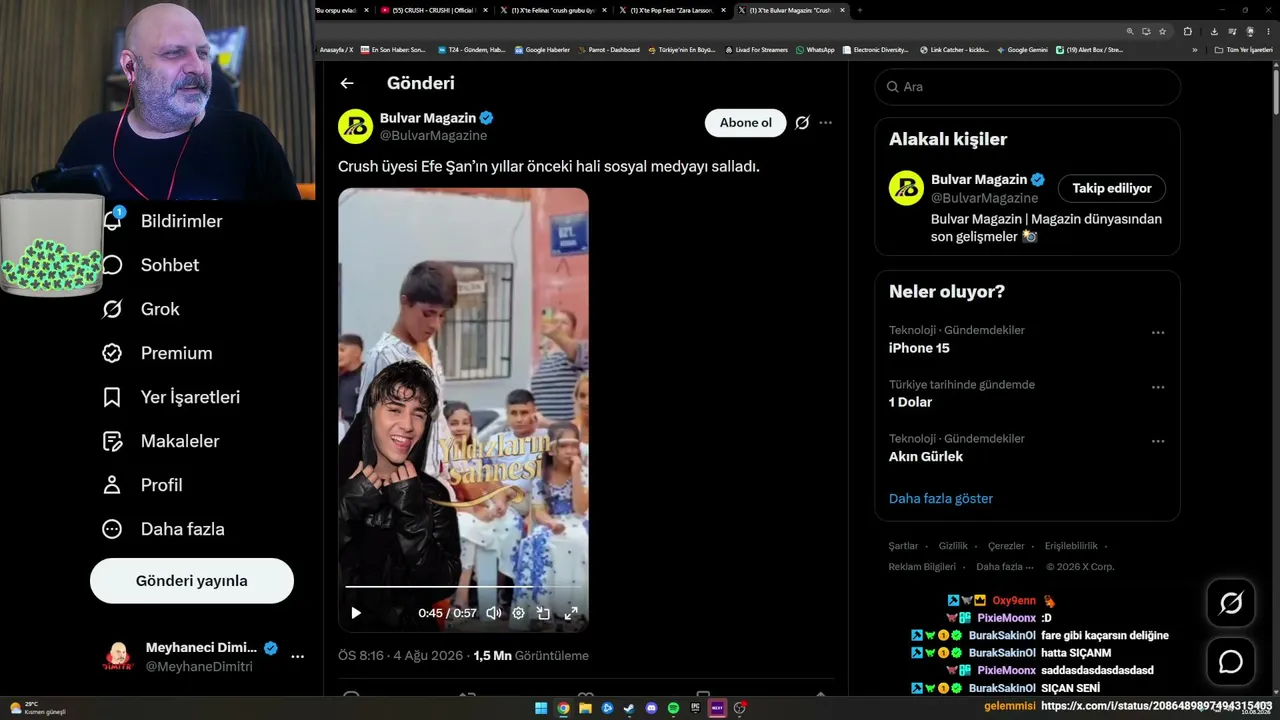The height and width of the screenshot is (720, 1280).
Task: Open Reklam Bilgileri footer link
Action: tap(922, 567)
